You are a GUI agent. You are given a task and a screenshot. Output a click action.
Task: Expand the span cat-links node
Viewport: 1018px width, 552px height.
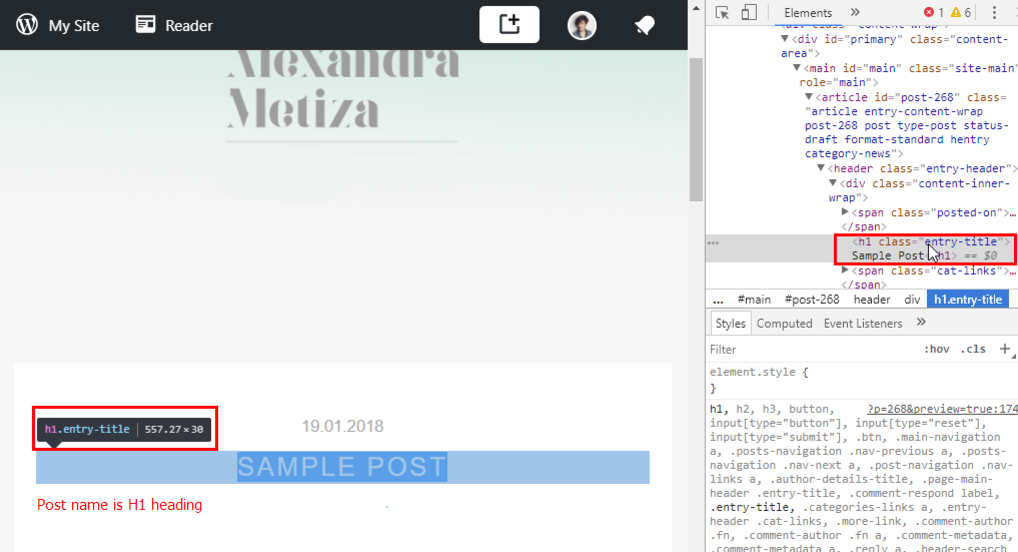[x=845, y=270]
